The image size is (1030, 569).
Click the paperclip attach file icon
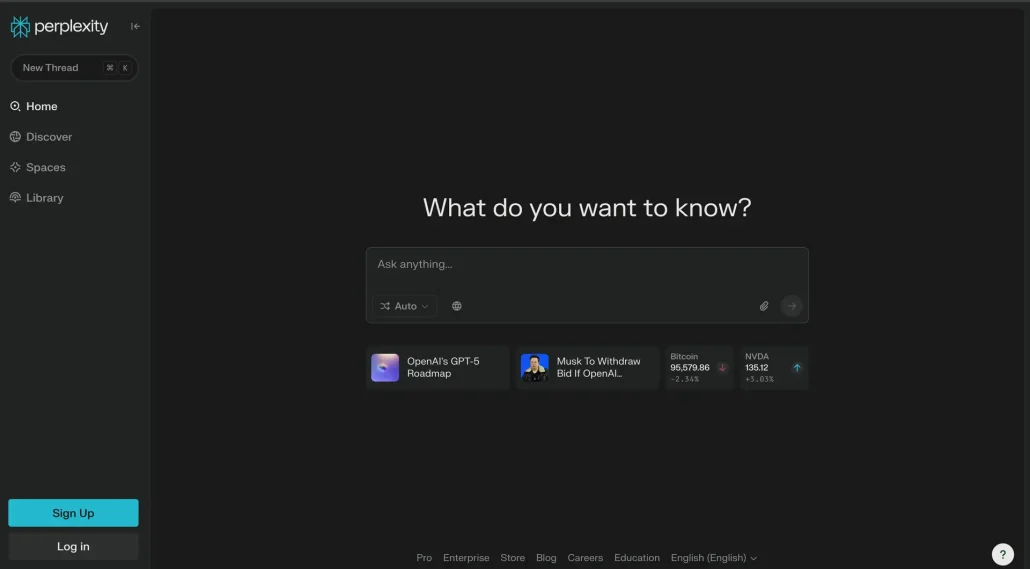click(764, 306)
